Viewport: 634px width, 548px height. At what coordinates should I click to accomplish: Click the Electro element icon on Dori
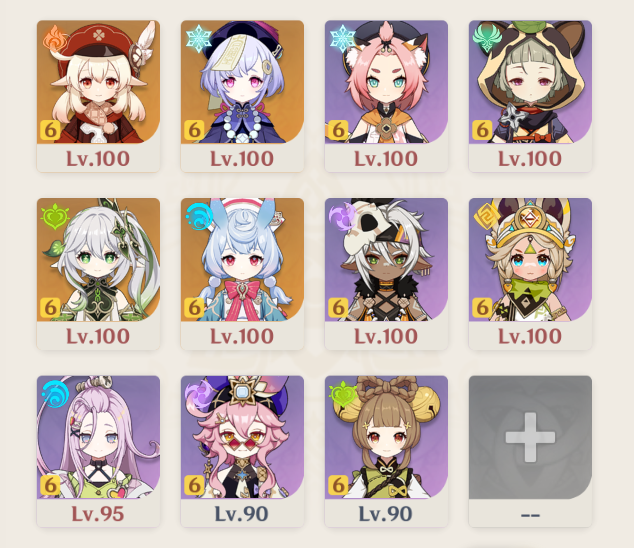click(x=199, y=394)
